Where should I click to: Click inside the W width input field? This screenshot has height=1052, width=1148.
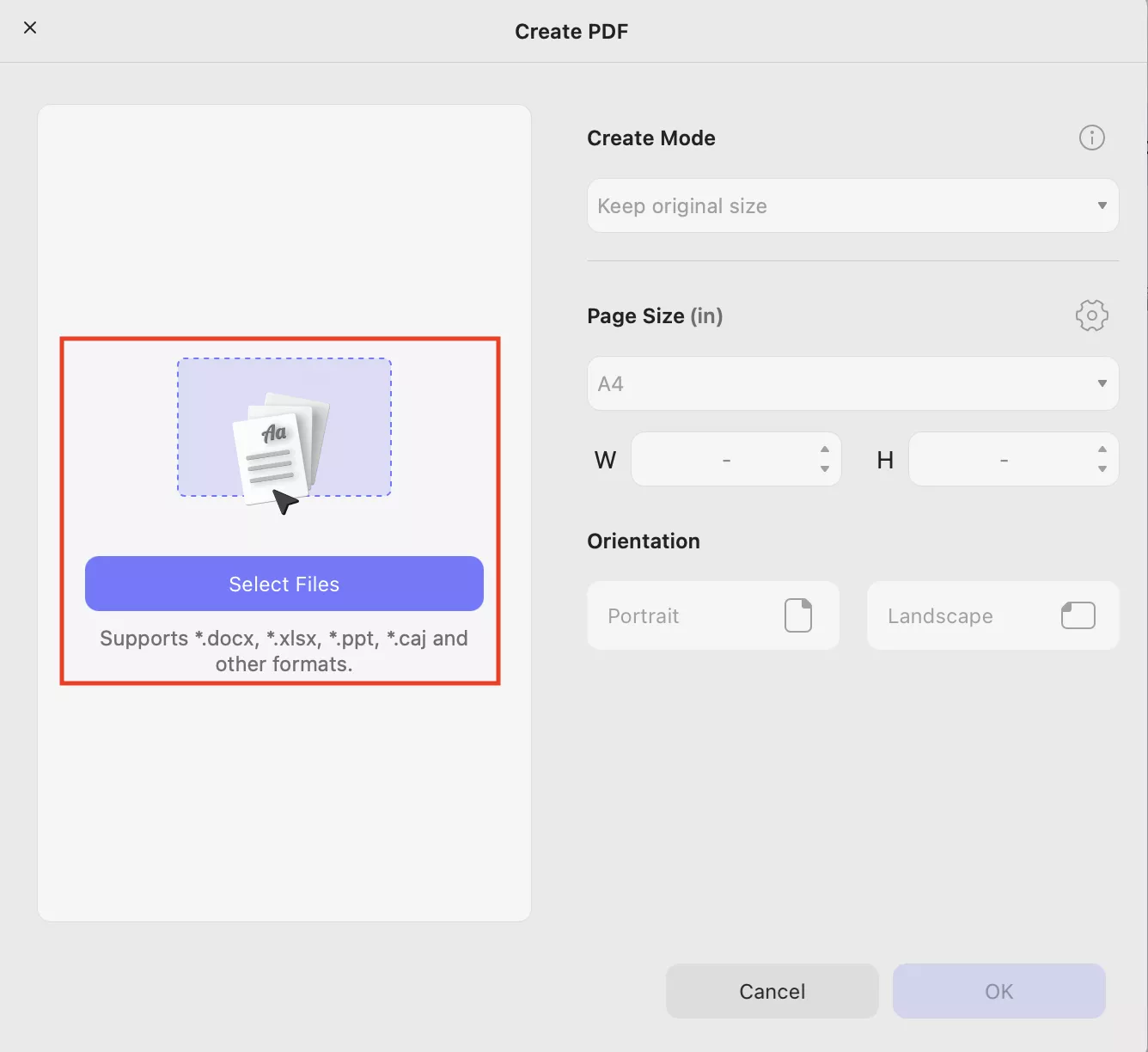pyautogui.click(x=726, y=459)
